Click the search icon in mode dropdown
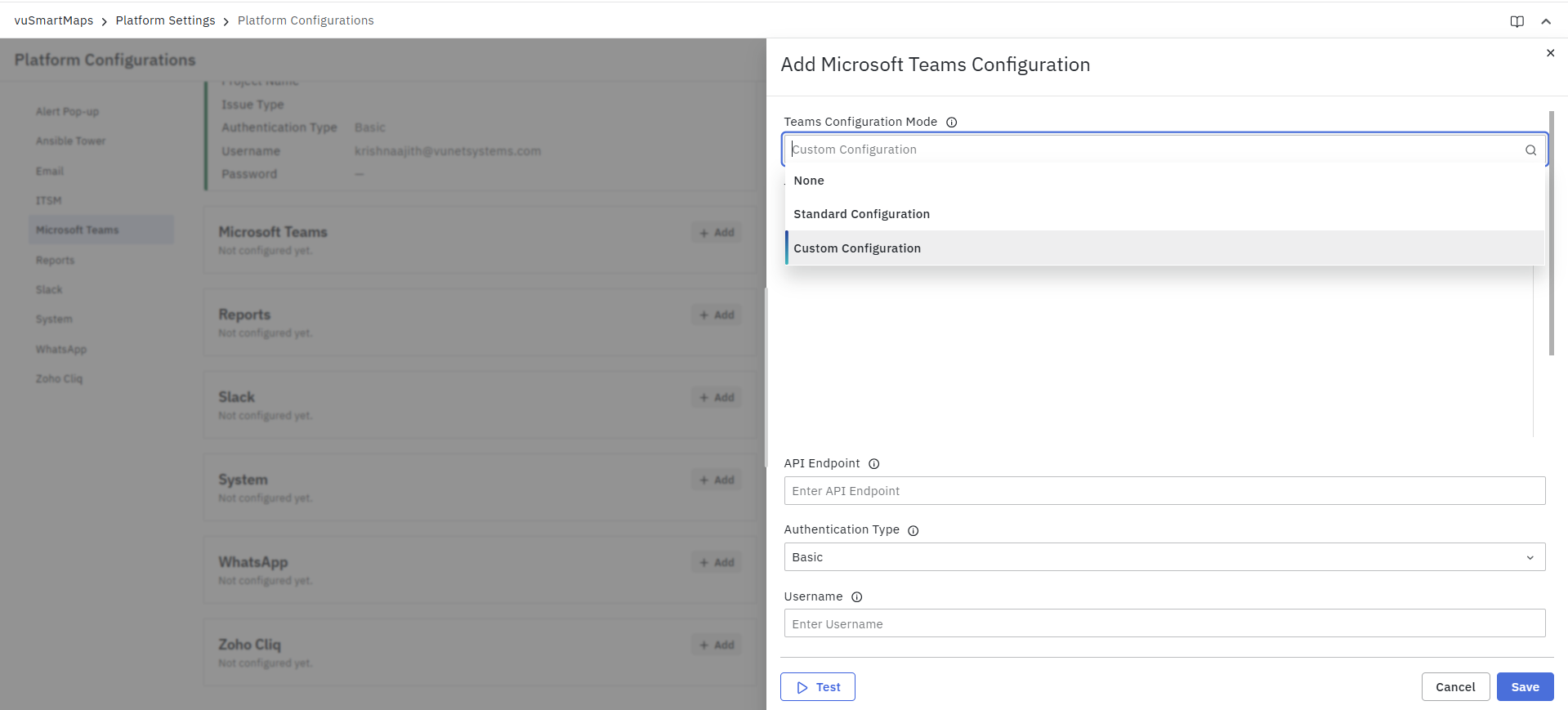The width and height of the screenshot is (1568, 710). coord(1530,150)
